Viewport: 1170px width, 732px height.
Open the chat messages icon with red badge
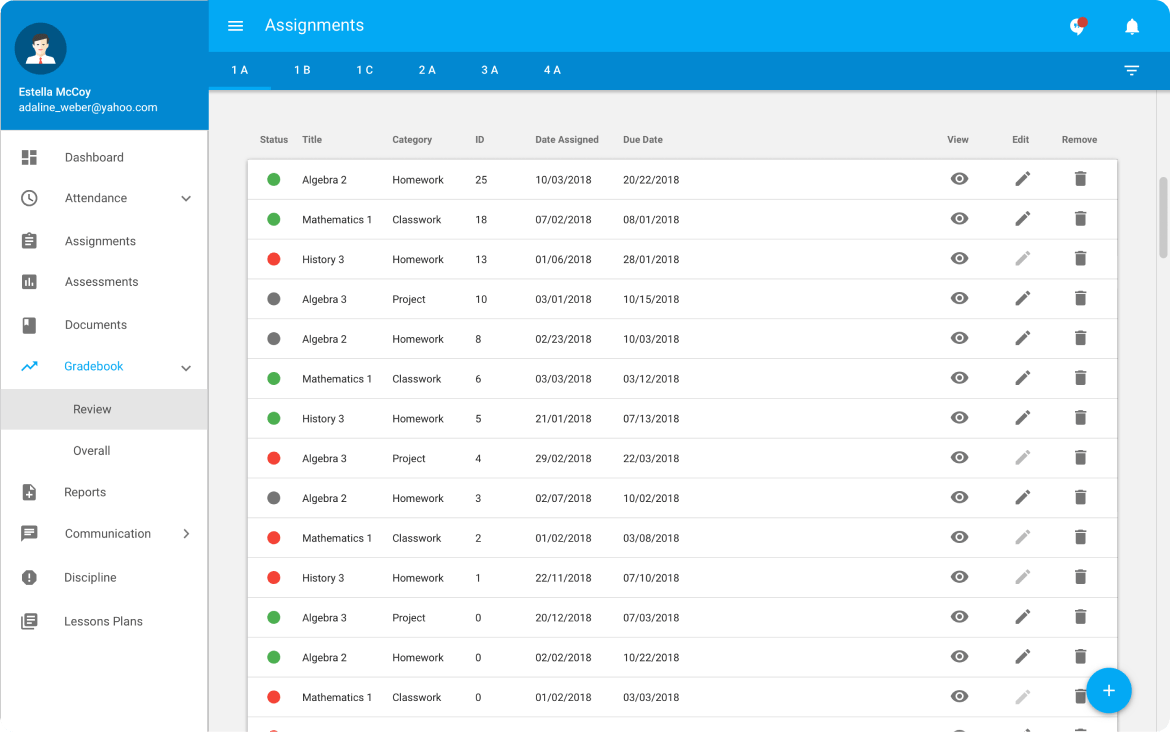coord(1077,27)
